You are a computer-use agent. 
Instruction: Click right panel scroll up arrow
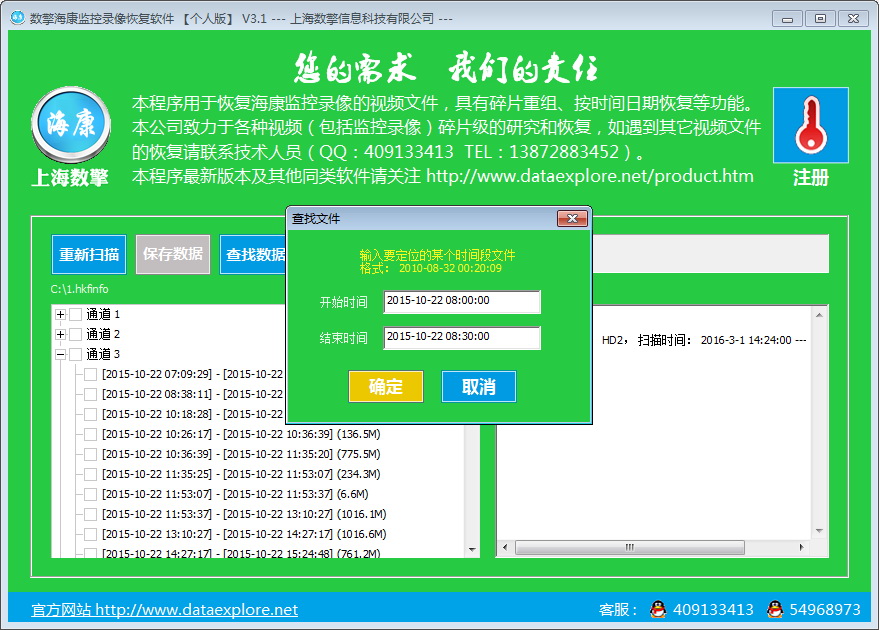pos(819,316)
